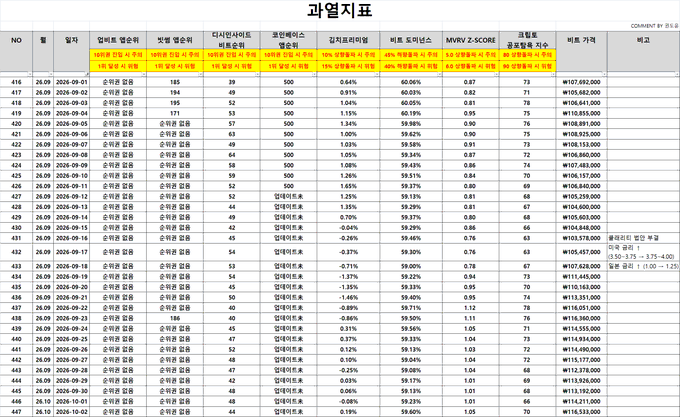The image size is (680, 417).
Task: Select the '45% 하향돌파 시 주의' warning cell
Action: click(411, 55)
